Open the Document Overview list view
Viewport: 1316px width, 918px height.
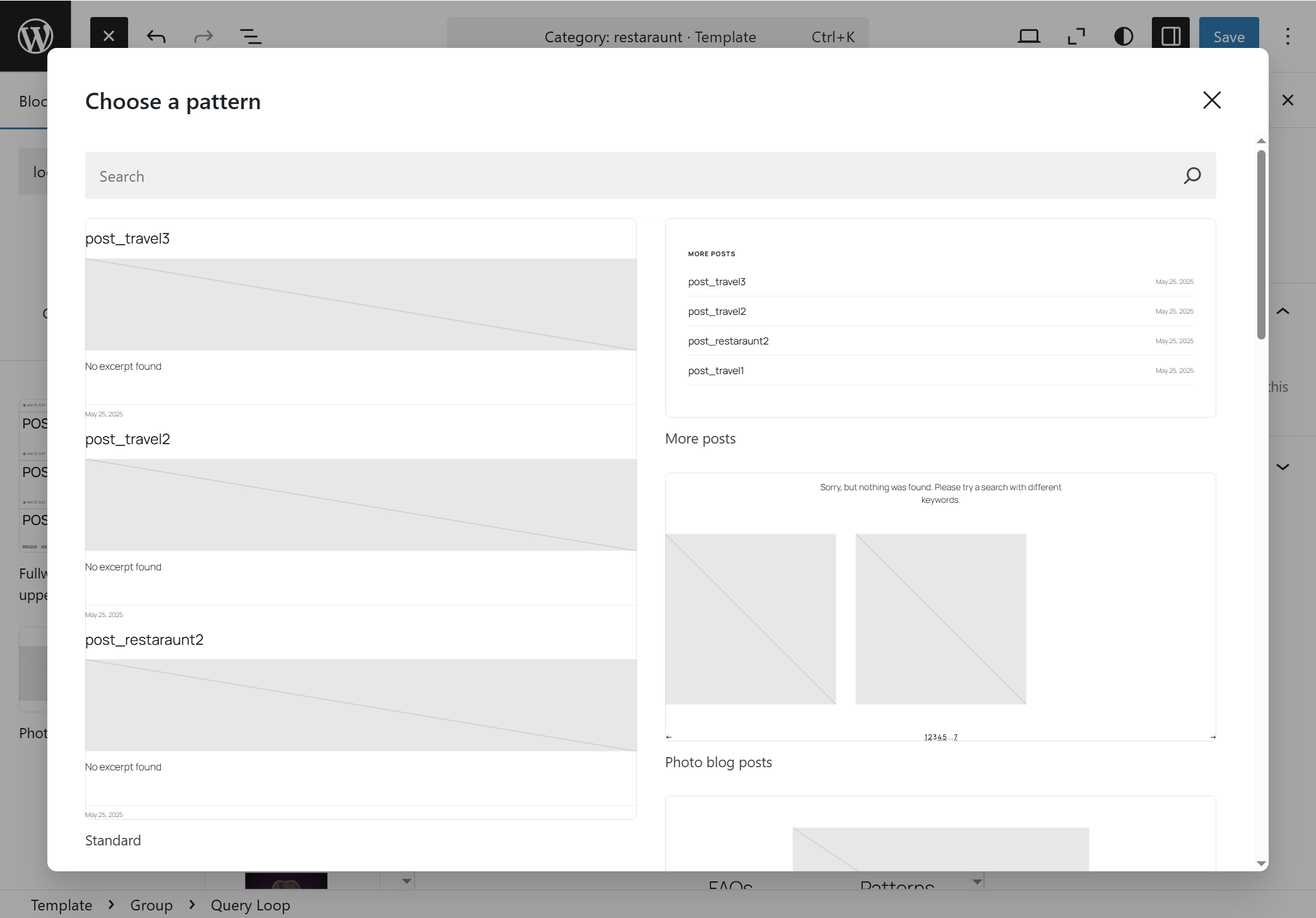pyautogui.click(x=251, y=37)
